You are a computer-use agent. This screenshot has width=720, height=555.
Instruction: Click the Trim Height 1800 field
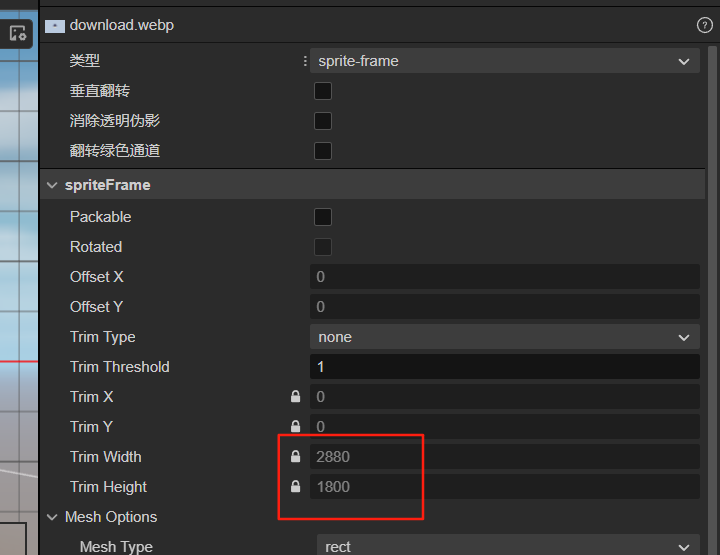(505, 487)
